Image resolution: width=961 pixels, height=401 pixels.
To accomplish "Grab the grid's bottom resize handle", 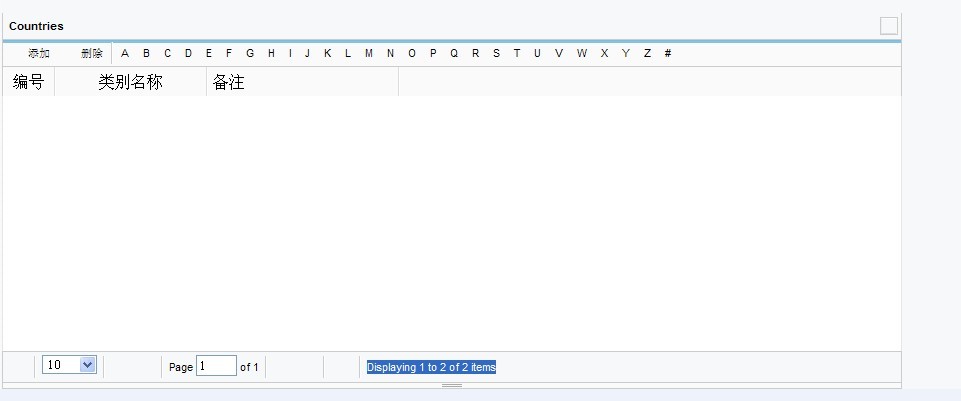I will click(x=452, y=386).
